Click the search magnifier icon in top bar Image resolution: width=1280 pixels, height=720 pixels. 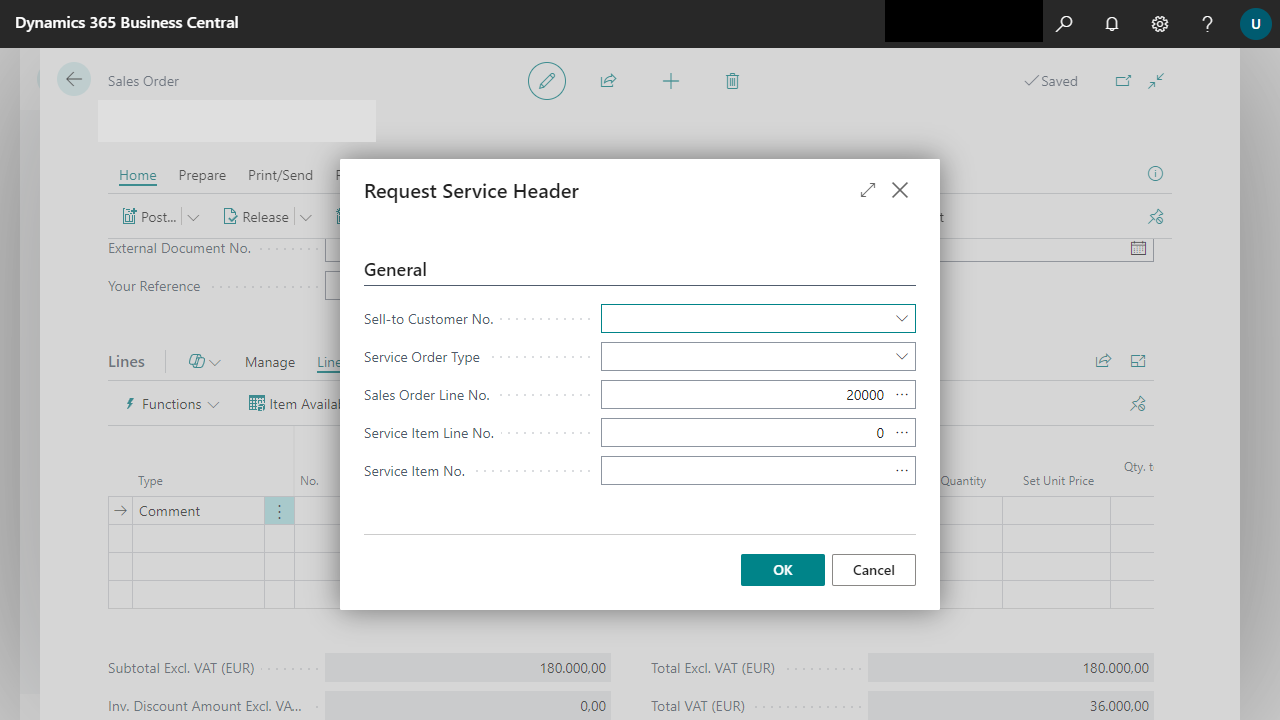(1064, 24)
